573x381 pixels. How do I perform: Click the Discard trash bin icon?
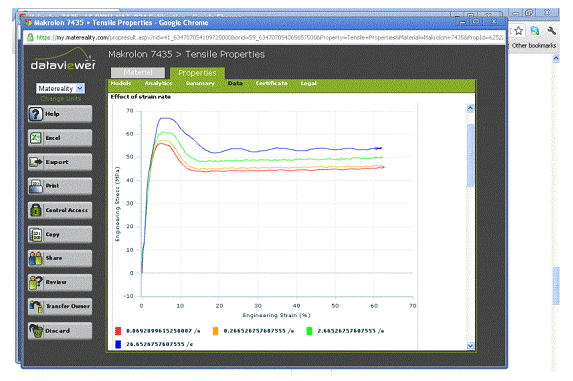36,331
